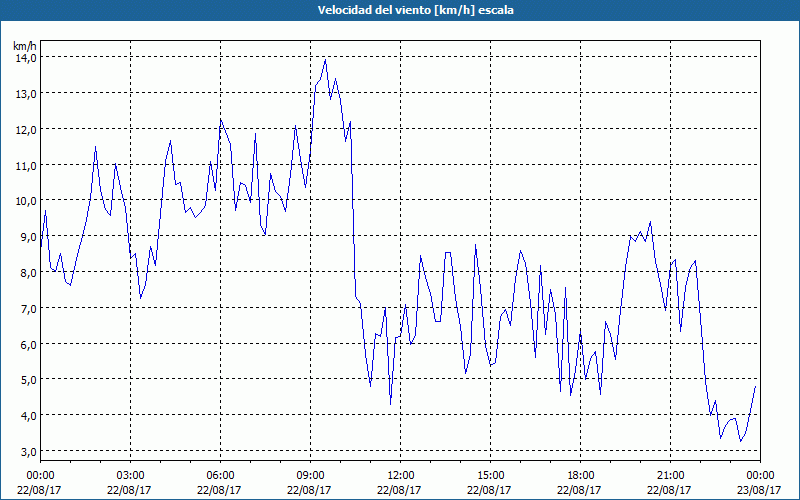Screen dimensions: 800x500
Task: Click the 'km/h' unit label
Action: click(x=25, y=46)
